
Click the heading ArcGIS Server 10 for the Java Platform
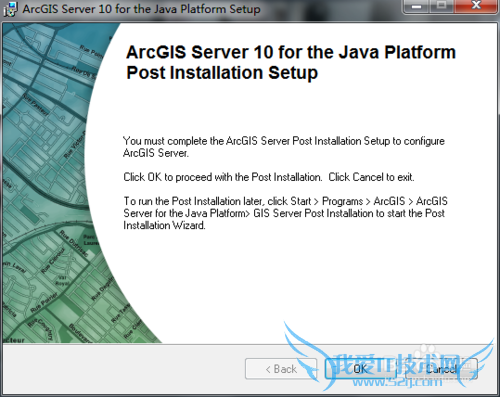click(291, 52)
